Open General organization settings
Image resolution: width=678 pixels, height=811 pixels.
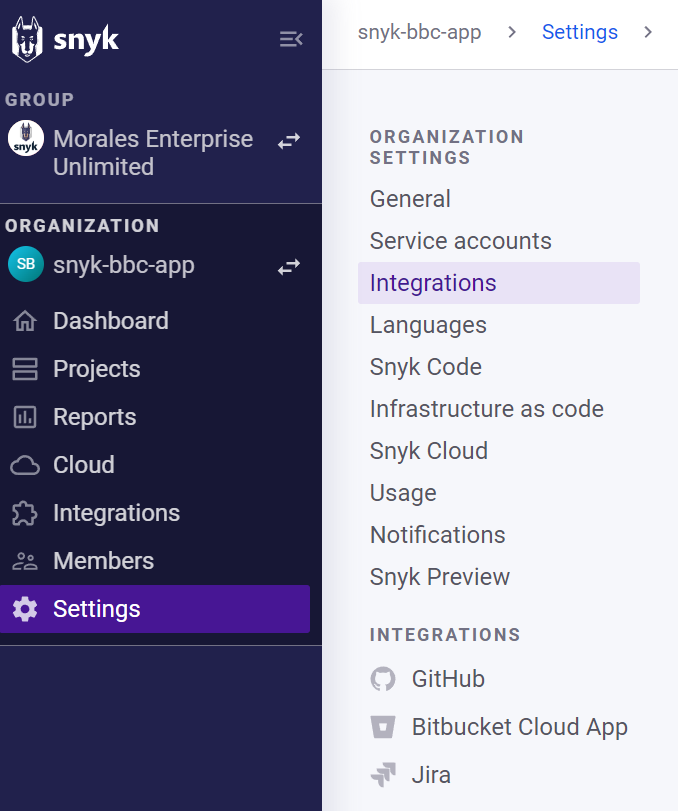point(410,199)
